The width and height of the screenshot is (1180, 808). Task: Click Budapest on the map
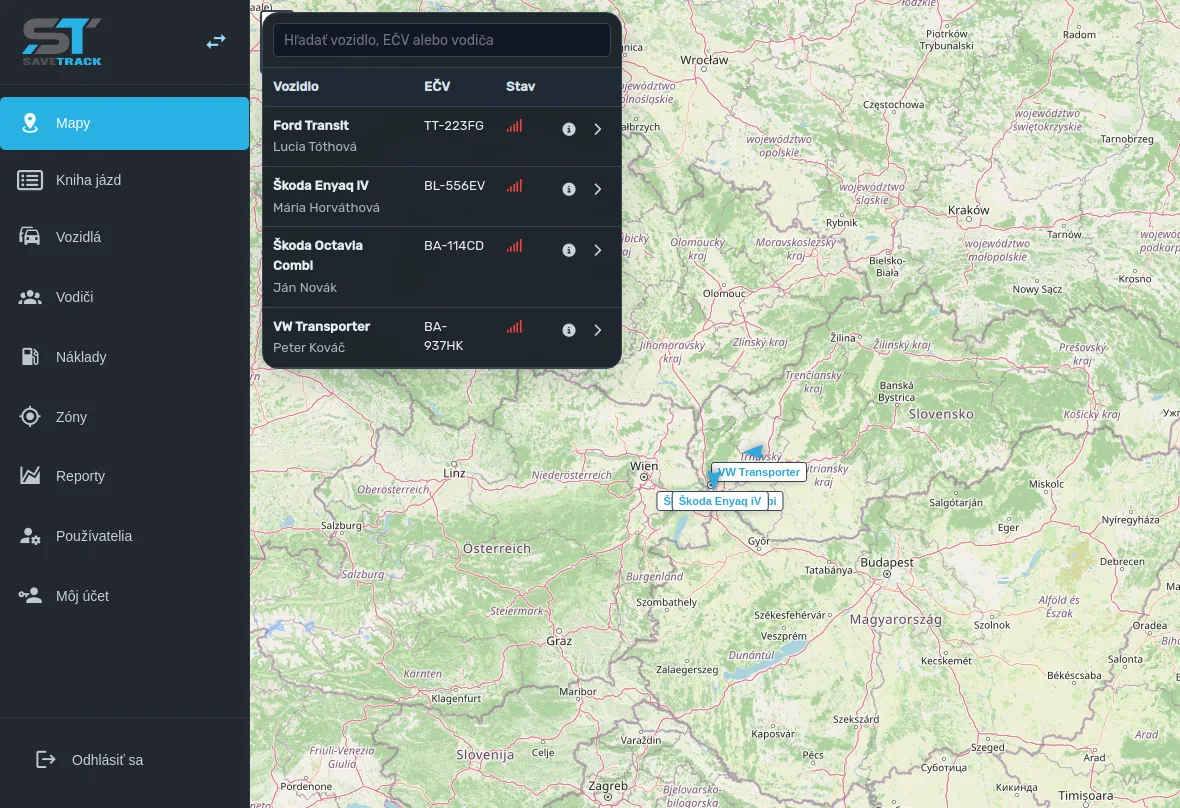887,563
